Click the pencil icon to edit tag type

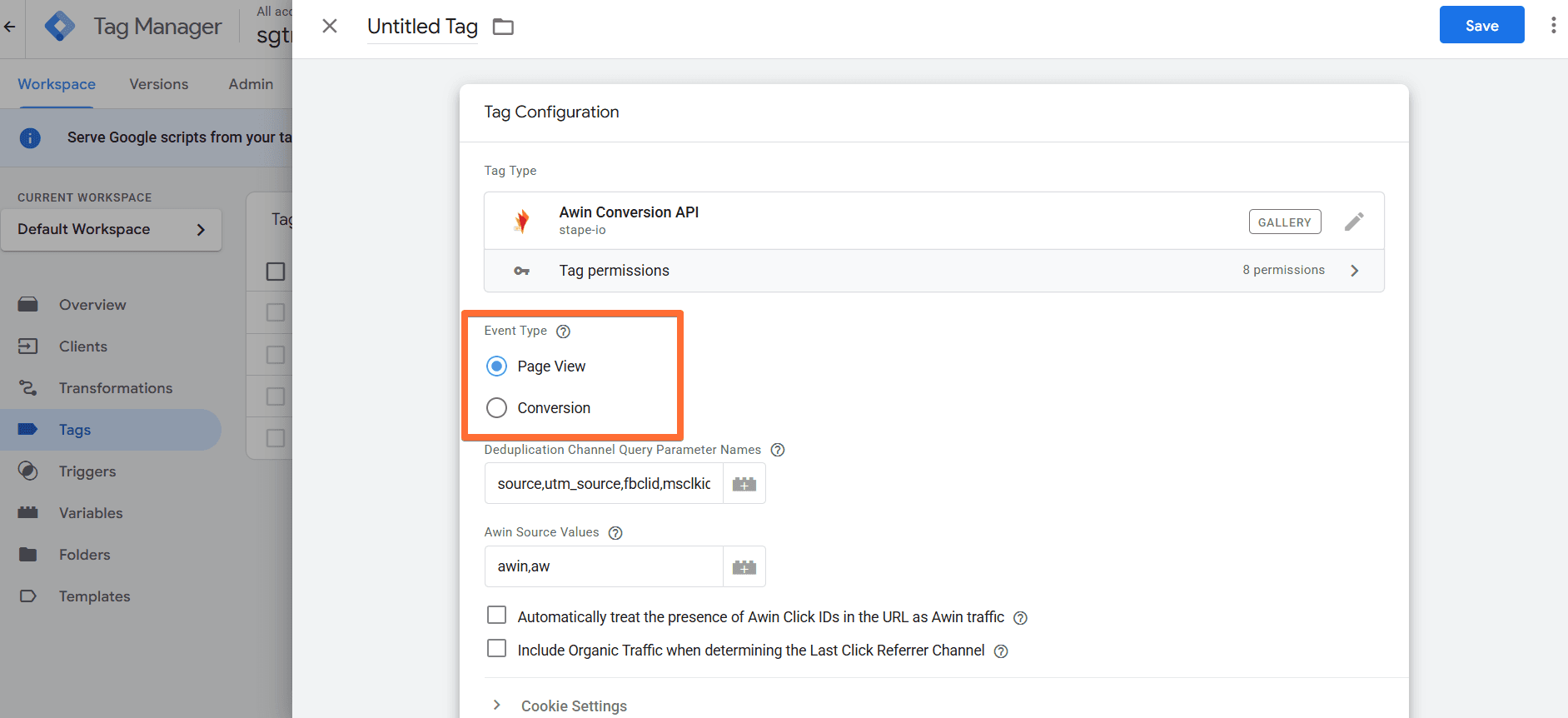coord(1354,222)
